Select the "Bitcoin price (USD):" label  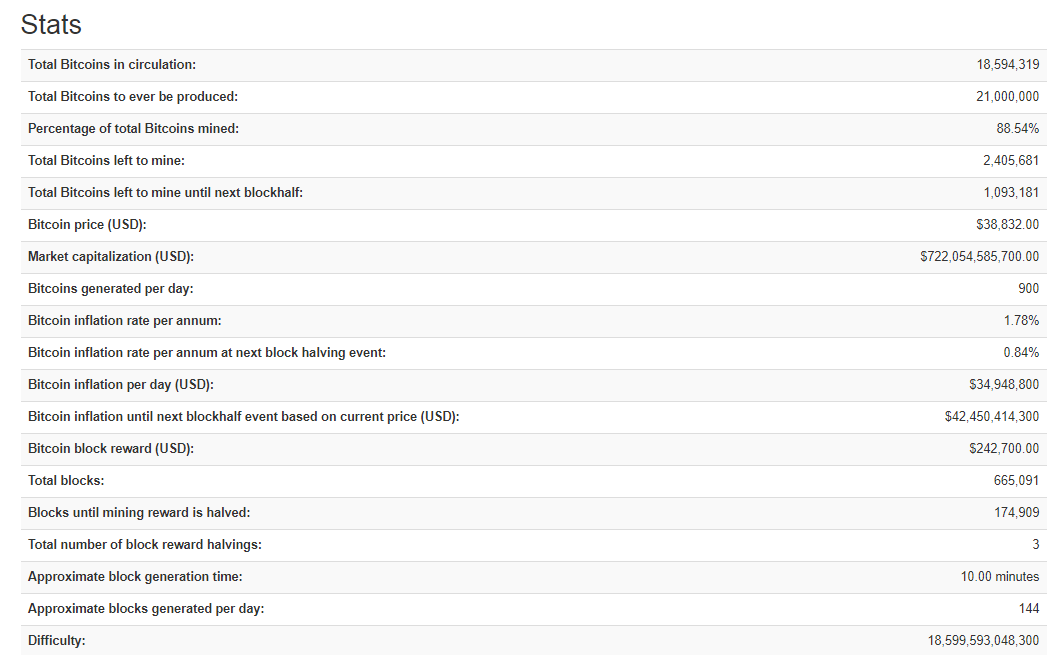[x=87, y=225]
